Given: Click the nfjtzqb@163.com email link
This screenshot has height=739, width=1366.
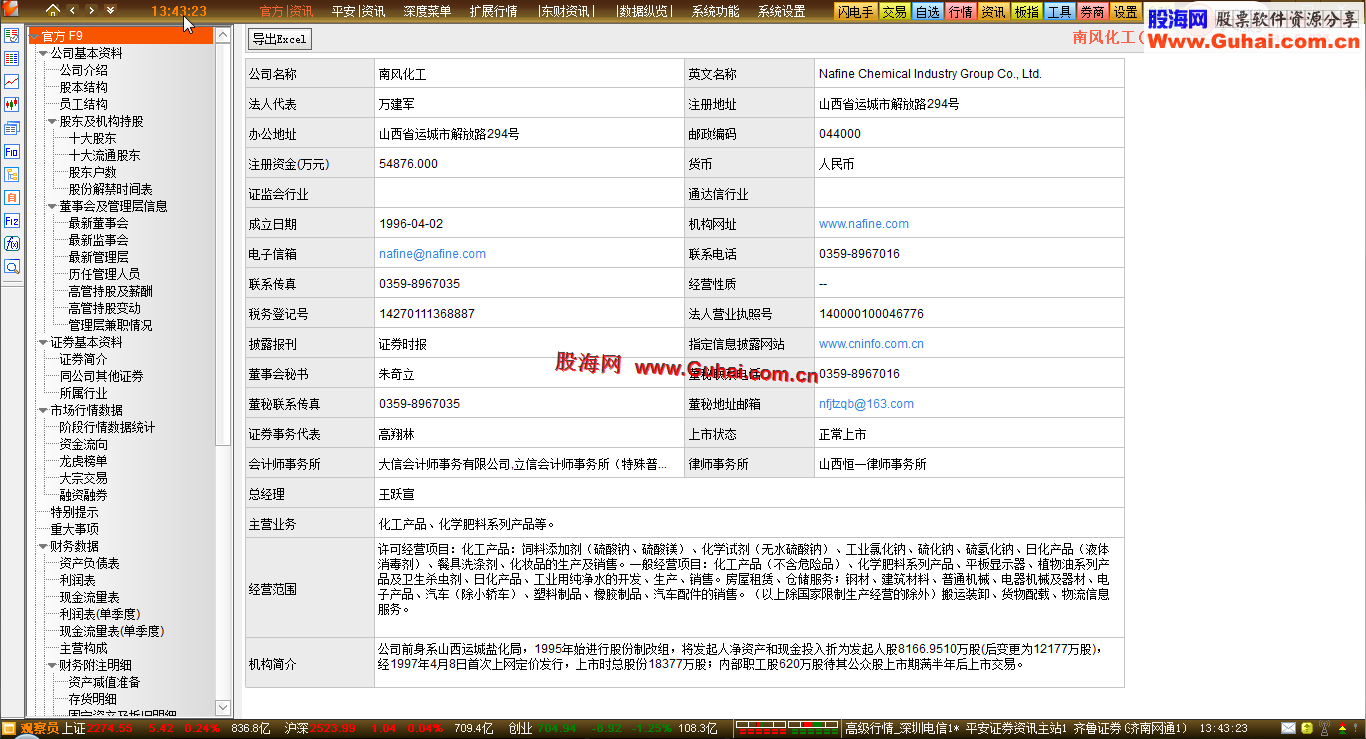Looking at the screenshot, I should pos(866,404).
